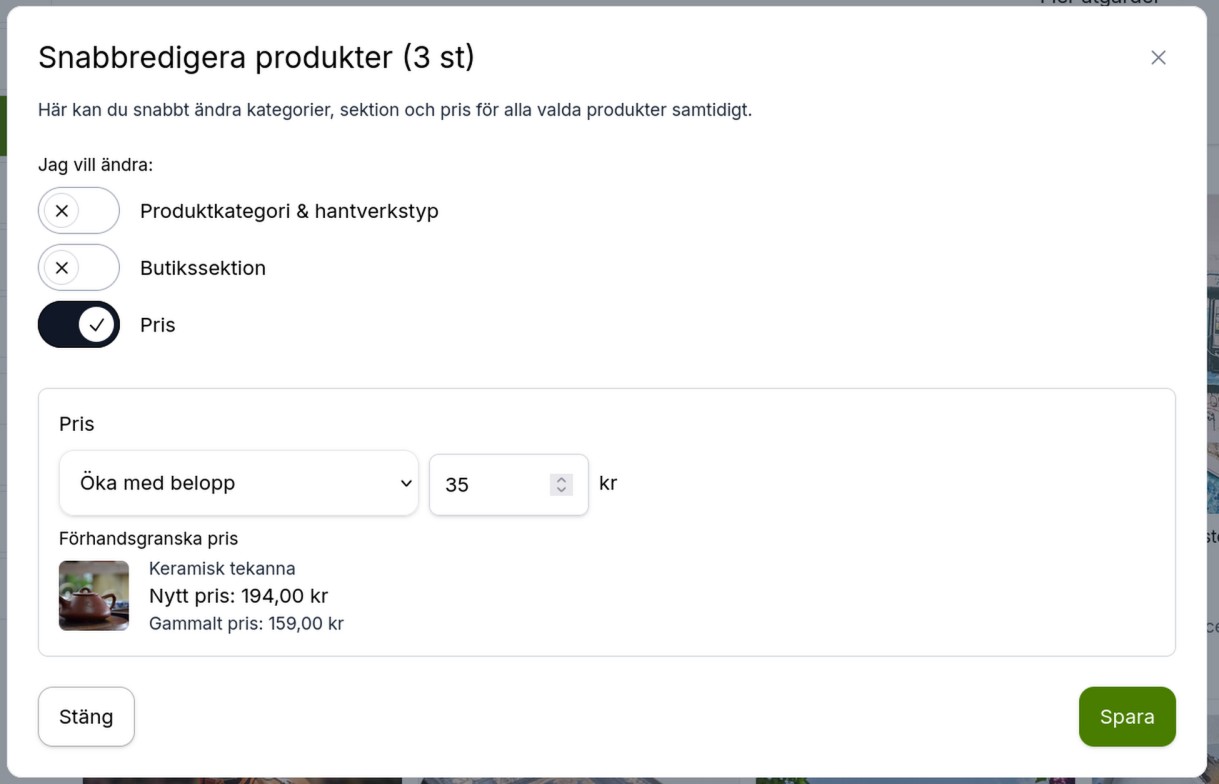
Task: Select a different price adjustment method
Action: (x=238, y=483)
